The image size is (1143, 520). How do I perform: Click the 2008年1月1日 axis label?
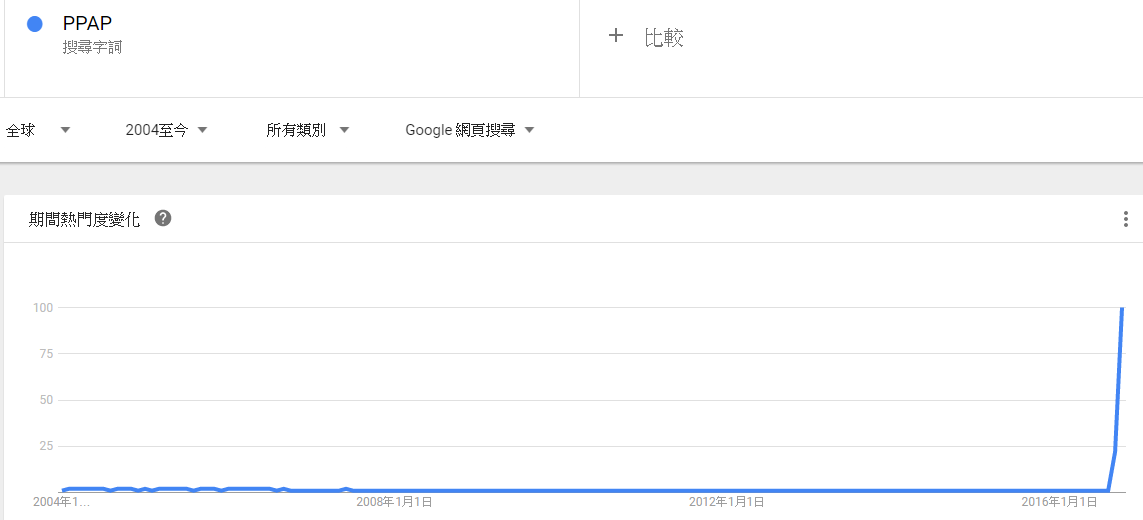click(394, 501)
